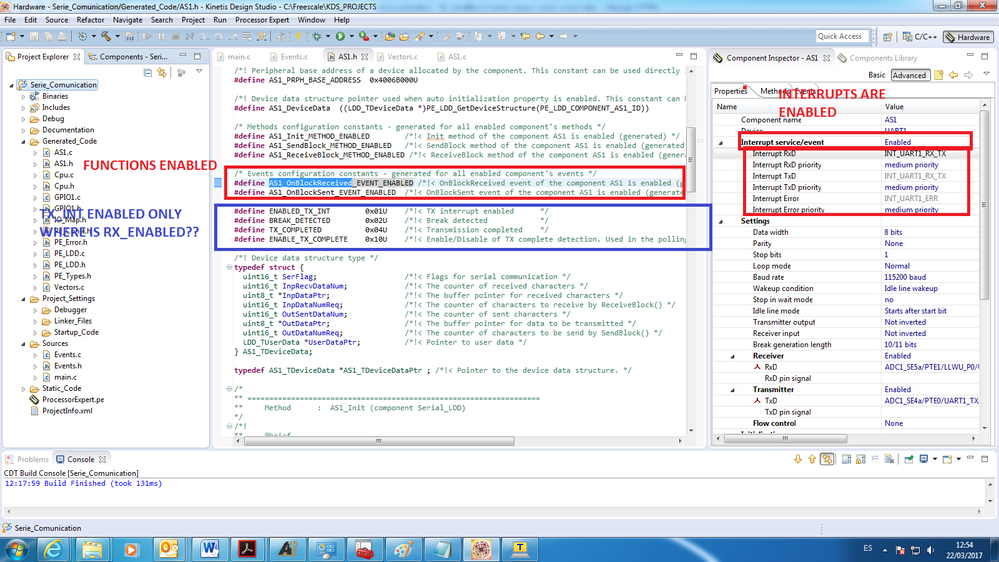This screenshot has width=999, height=562.
Task: Click the yellow note icon in Component Inspector
Action: (x=938, y=75)
